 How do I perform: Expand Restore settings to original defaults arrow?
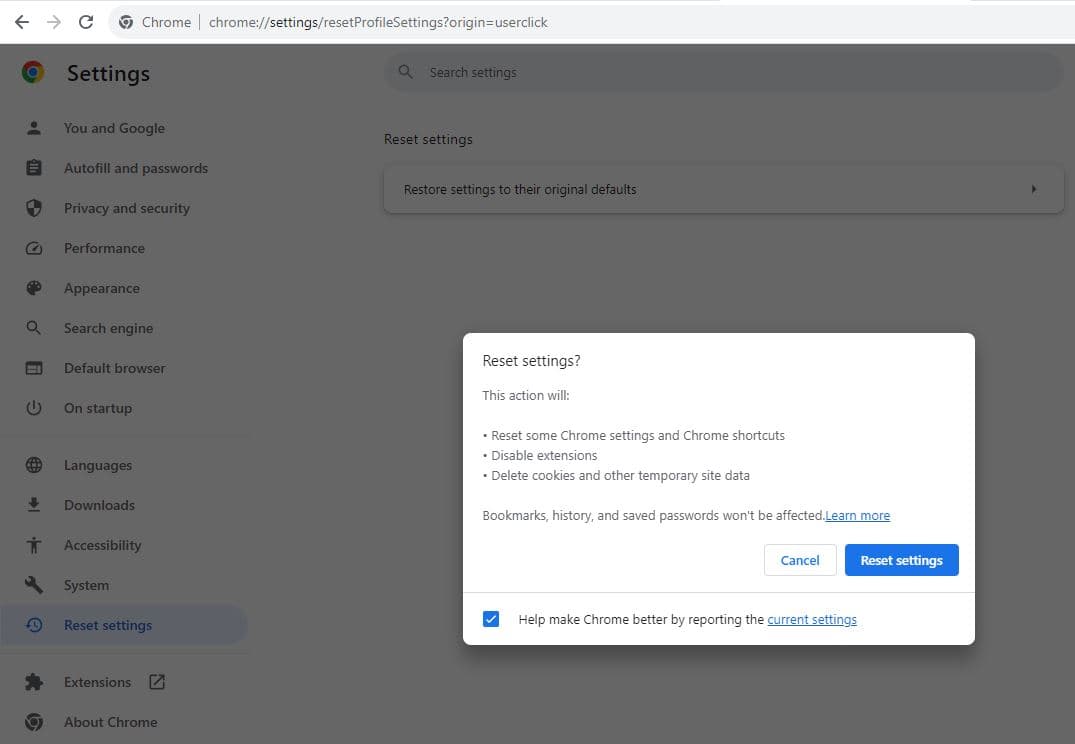pyautogui.click(x=1033, y=189)
